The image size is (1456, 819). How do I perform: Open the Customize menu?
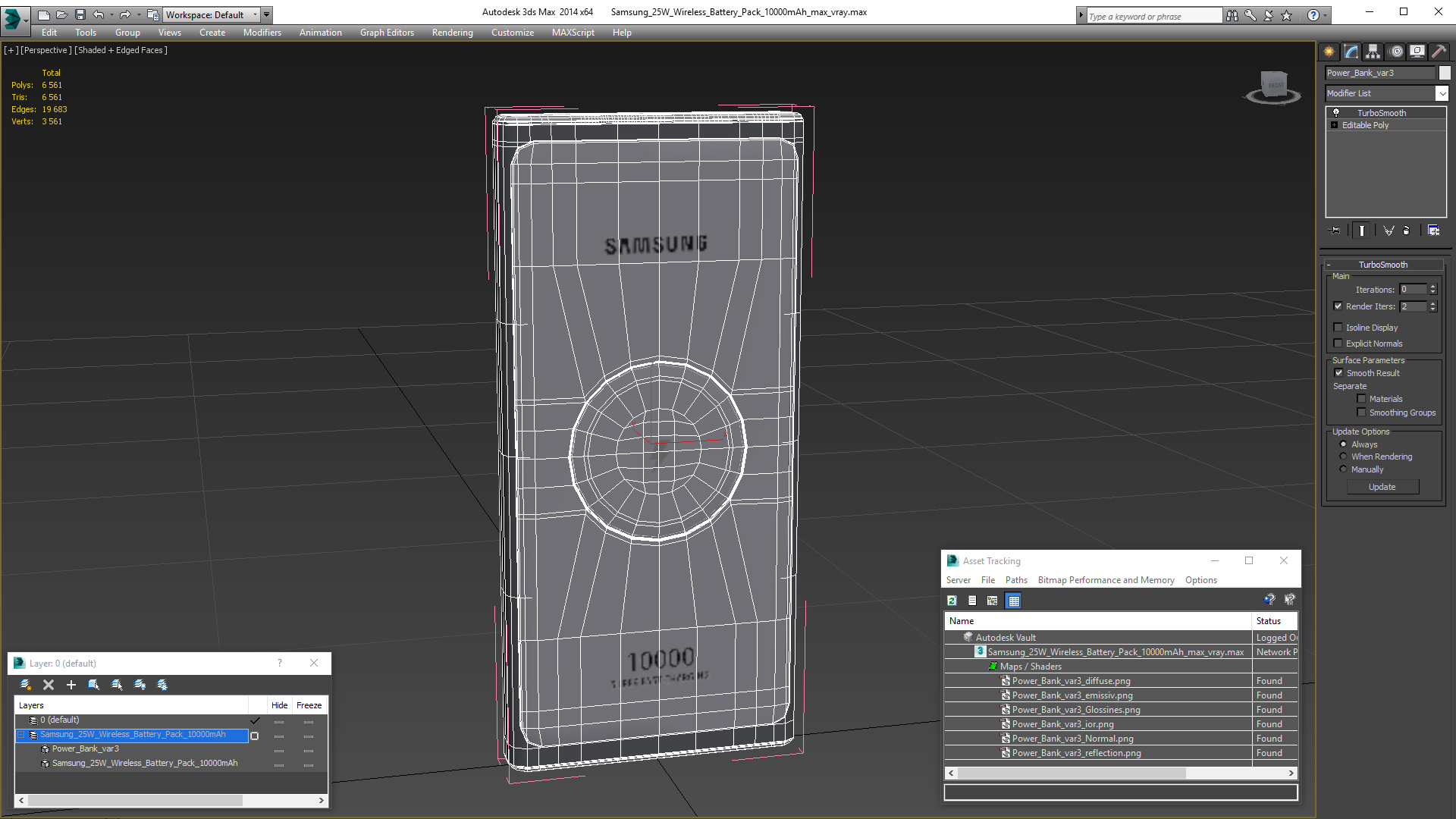[x=513, y=33]
